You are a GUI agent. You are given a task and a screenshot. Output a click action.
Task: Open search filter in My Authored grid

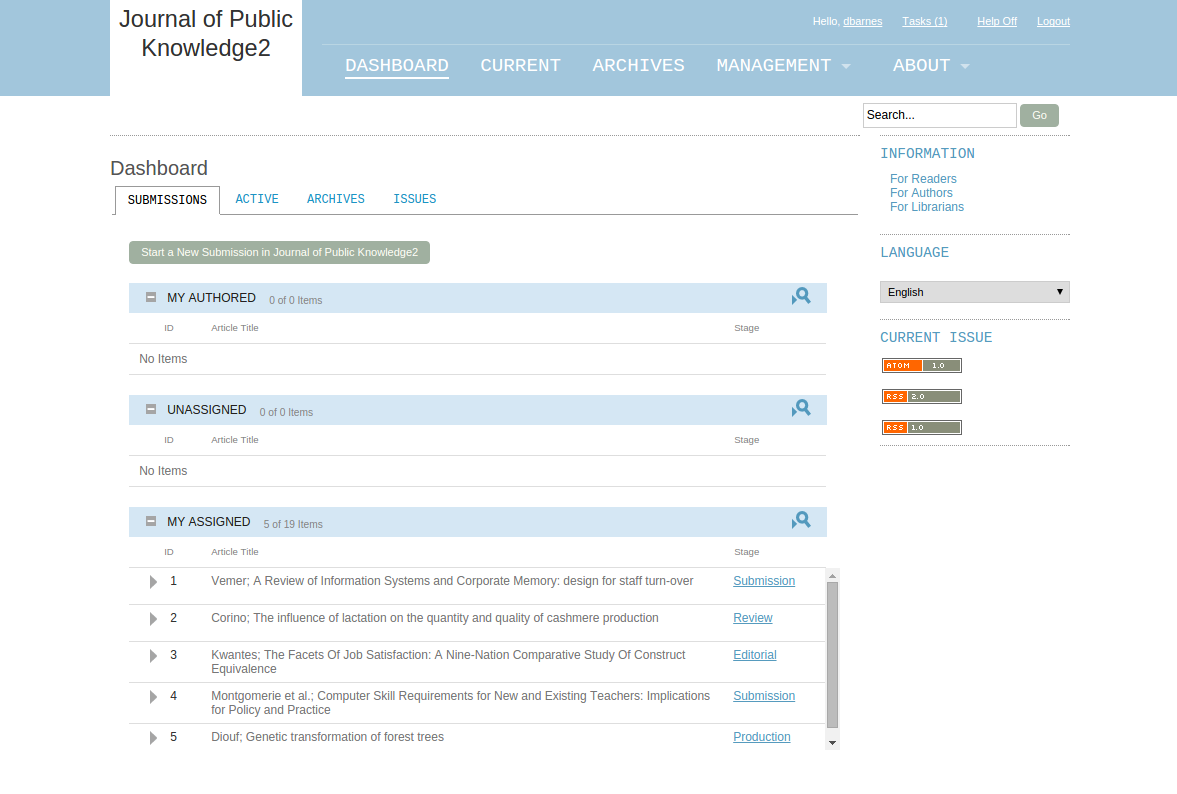(x=801, y=297)
